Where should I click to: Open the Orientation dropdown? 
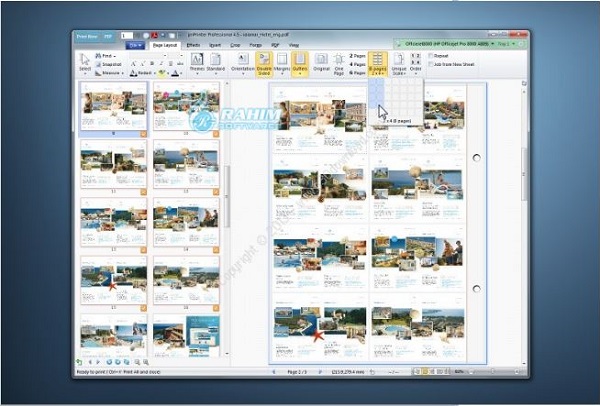pyautogui.click(x=242, y=62)
